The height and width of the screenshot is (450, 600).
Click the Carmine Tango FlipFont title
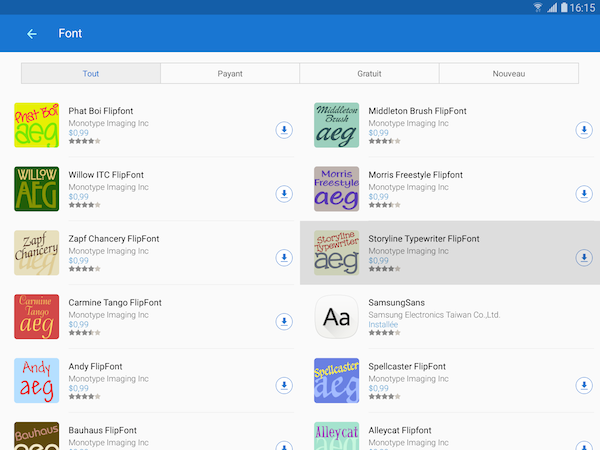click(115, 303)
